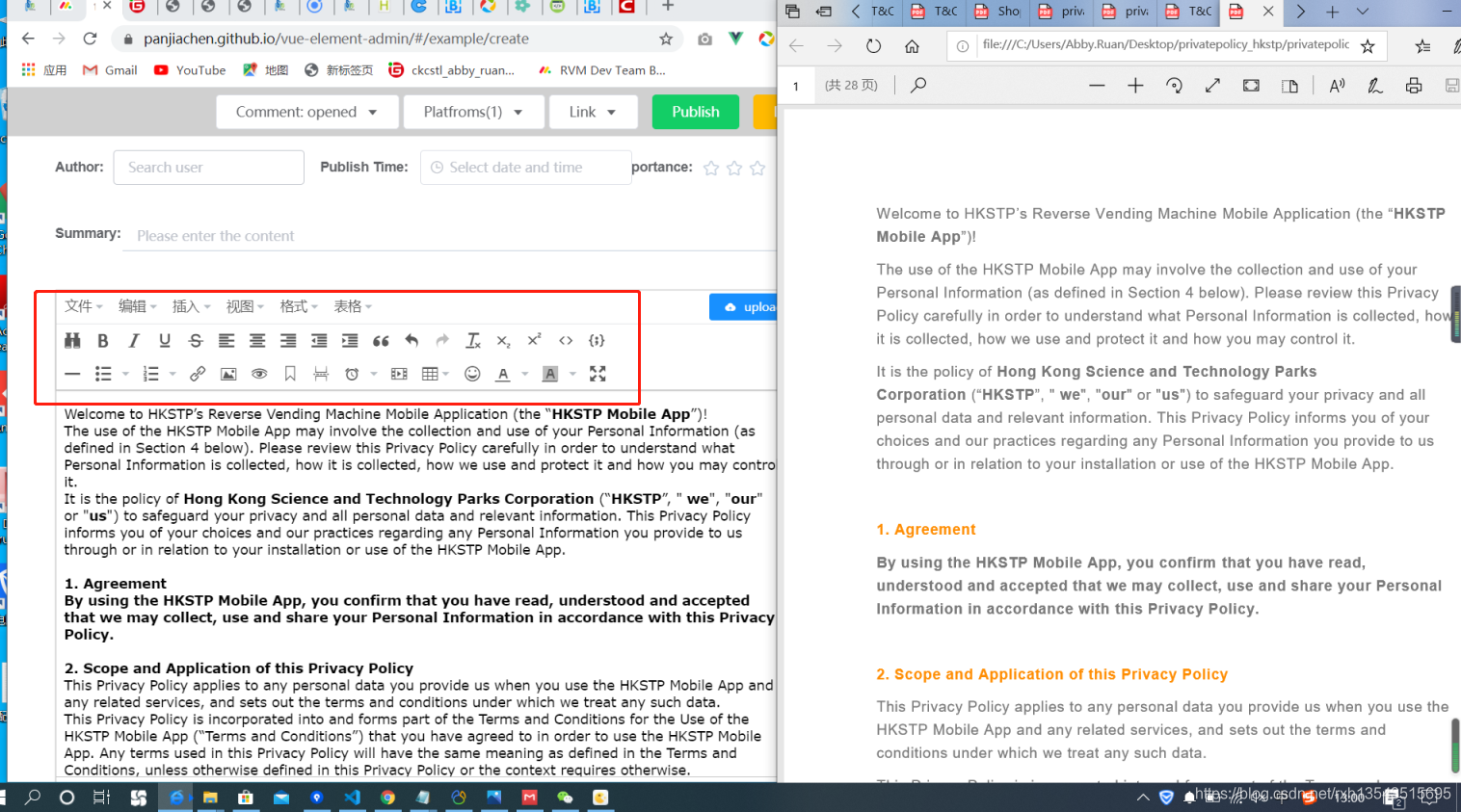Screen dimensions: 1461x812
Task: Open the Publish Time date picker field
Action: point(526,168)
